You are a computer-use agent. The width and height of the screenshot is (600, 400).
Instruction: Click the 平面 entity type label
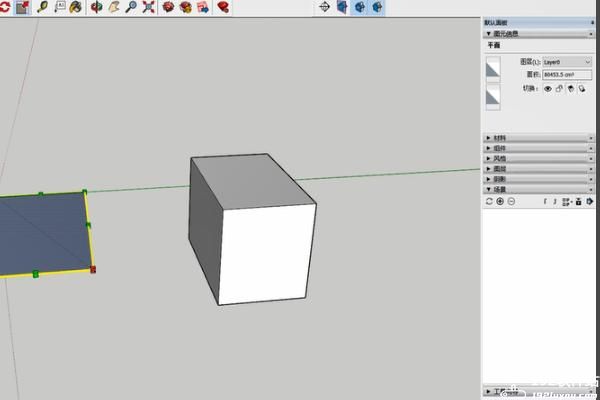[x=494, y=45]
